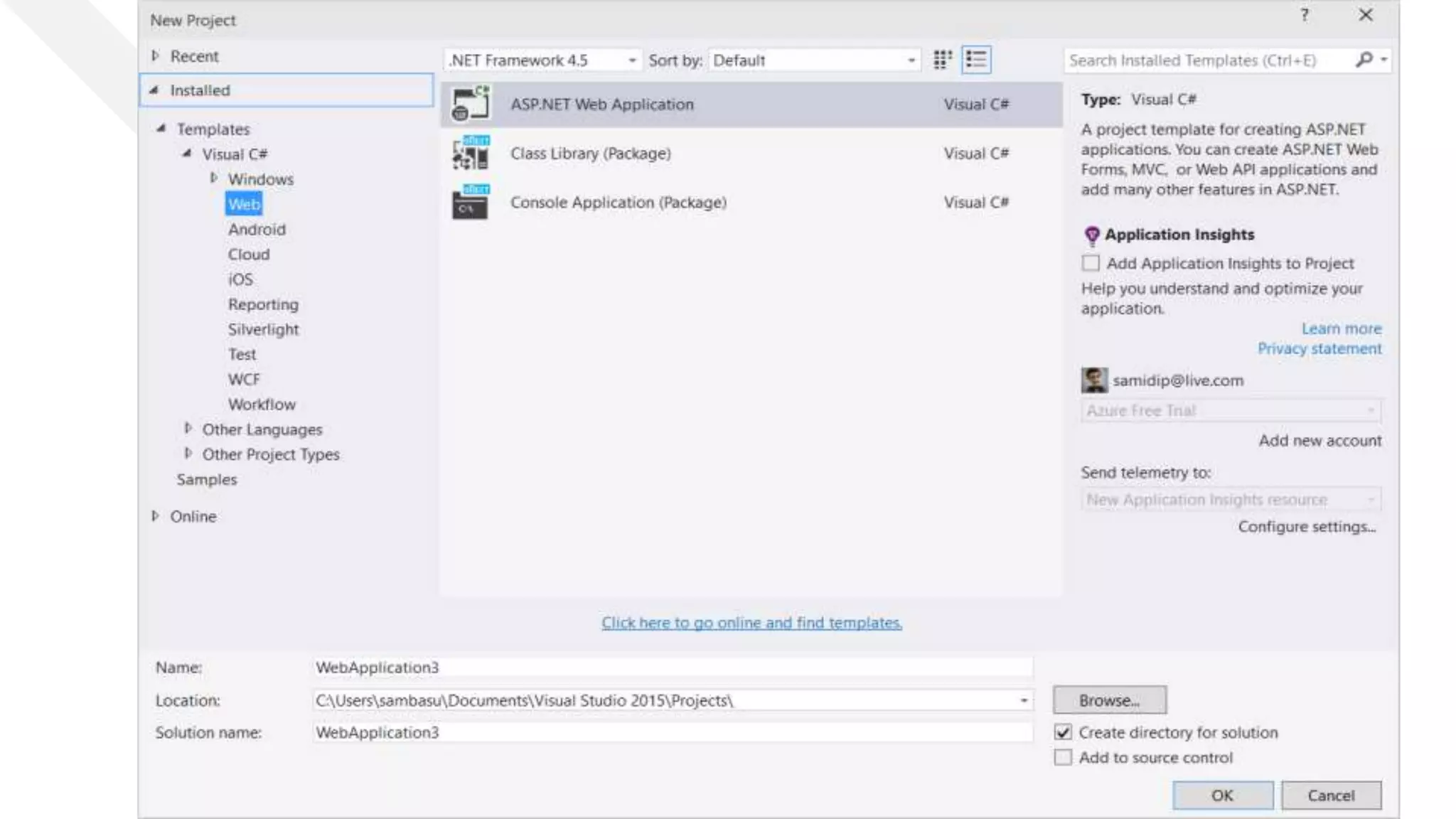
Task: Enable Add Application Insights to Project
Action: [x=1091, y=263]
